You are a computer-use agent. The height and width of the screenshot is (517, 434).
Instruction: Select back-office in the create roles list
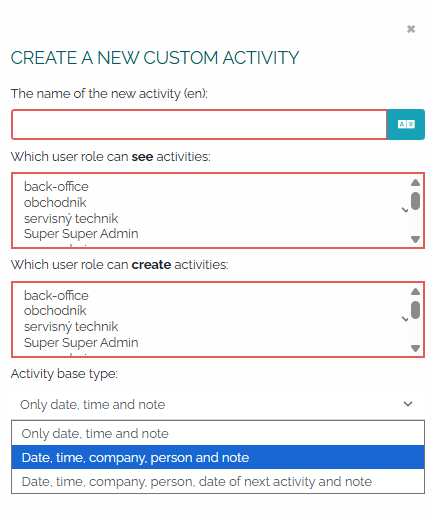(56, 295)
